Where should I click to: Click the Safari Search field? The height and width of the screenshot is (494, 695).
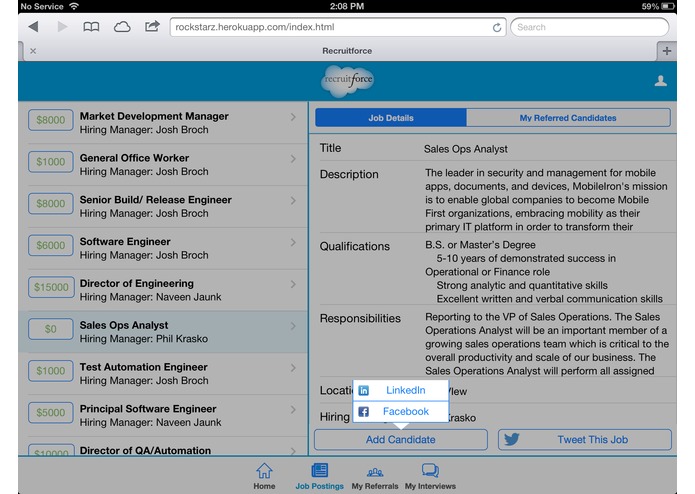[590, 27]
